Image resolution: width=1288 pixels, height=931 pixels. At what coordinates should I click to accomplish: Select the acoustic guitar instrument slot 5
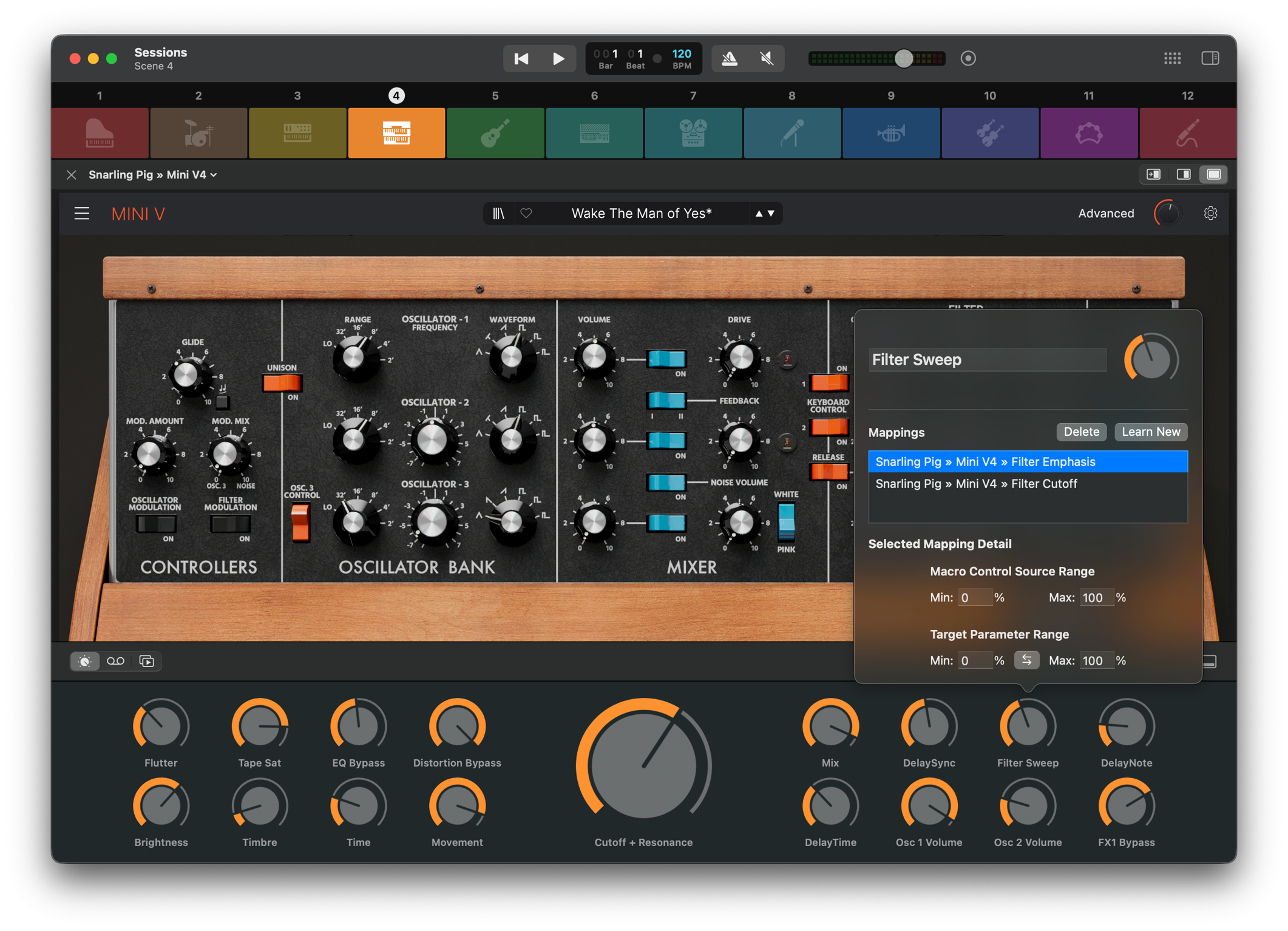495,133
